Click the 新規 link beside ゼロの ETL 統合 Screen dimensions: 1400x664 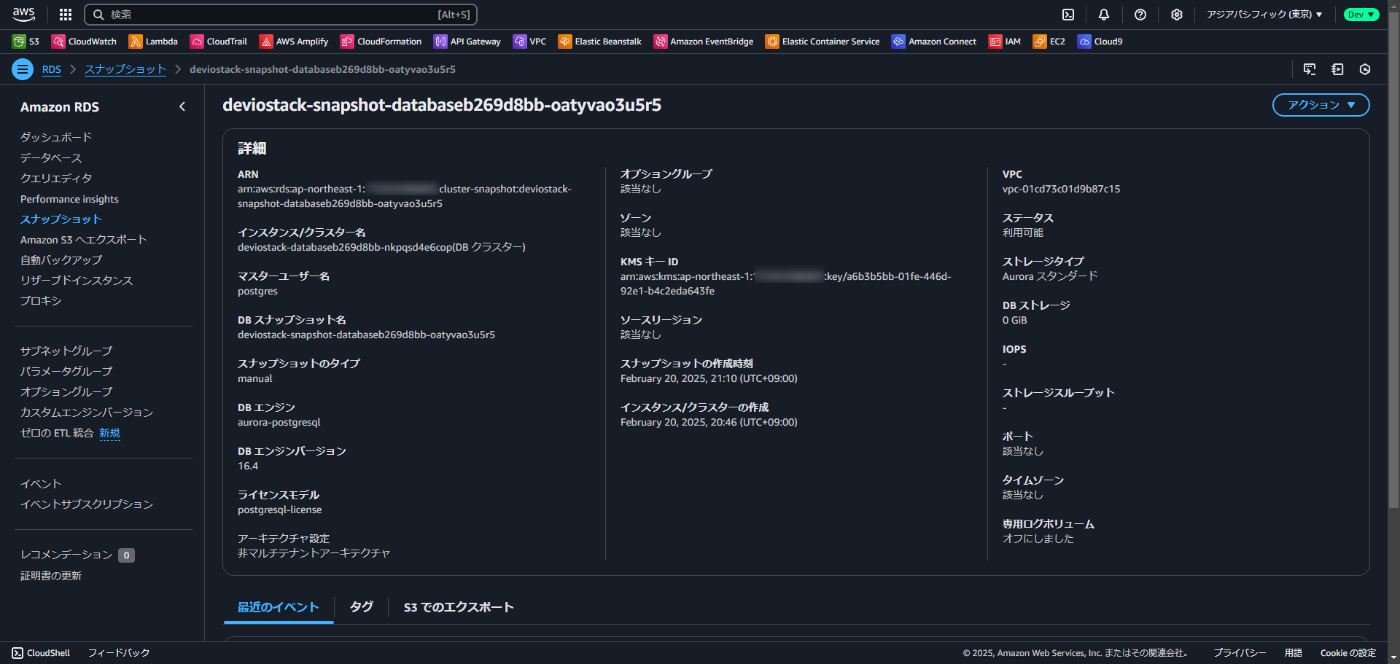pyautogui.click(x=110, y=432)
